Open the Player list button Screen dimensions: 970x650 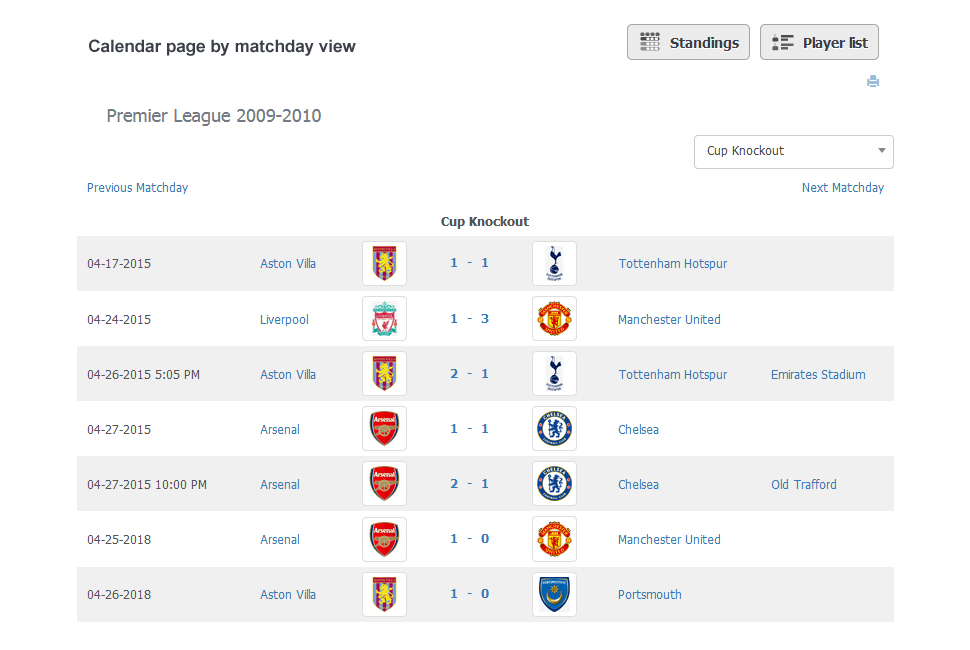point(819,42)
